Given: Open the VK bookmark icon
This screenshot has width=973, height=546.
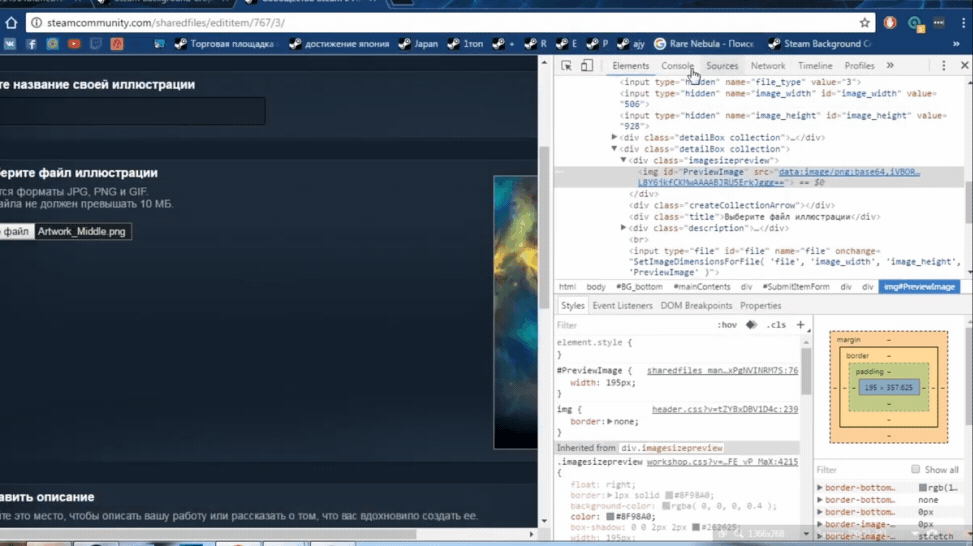Looking at the screenshot, I should [x=10, y=44].
